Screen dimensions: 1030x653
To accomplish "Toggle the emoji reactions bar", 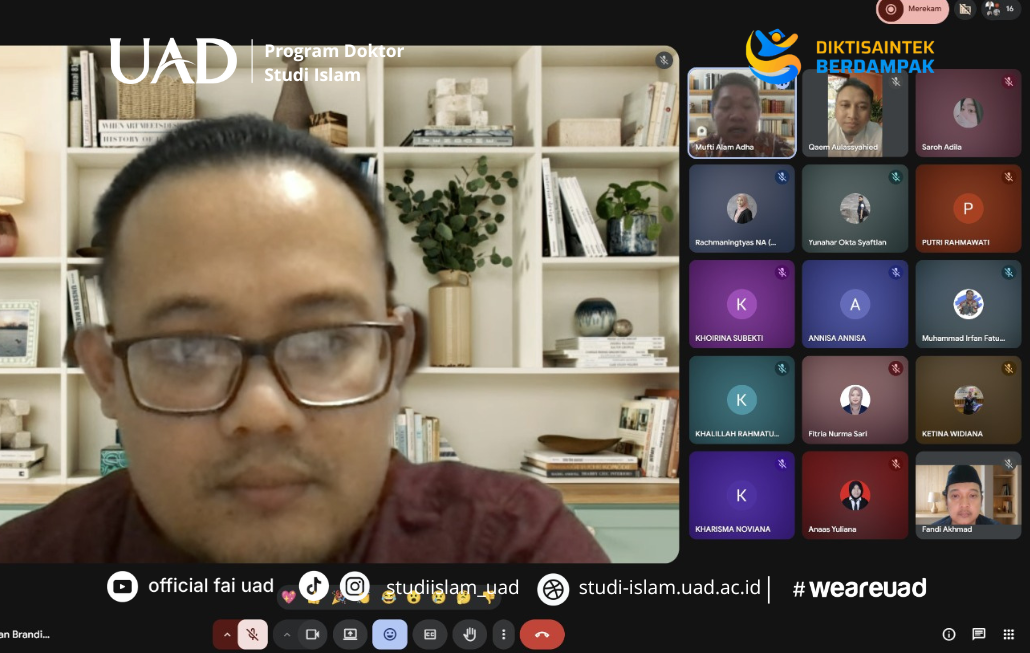I will pos(390,634).
